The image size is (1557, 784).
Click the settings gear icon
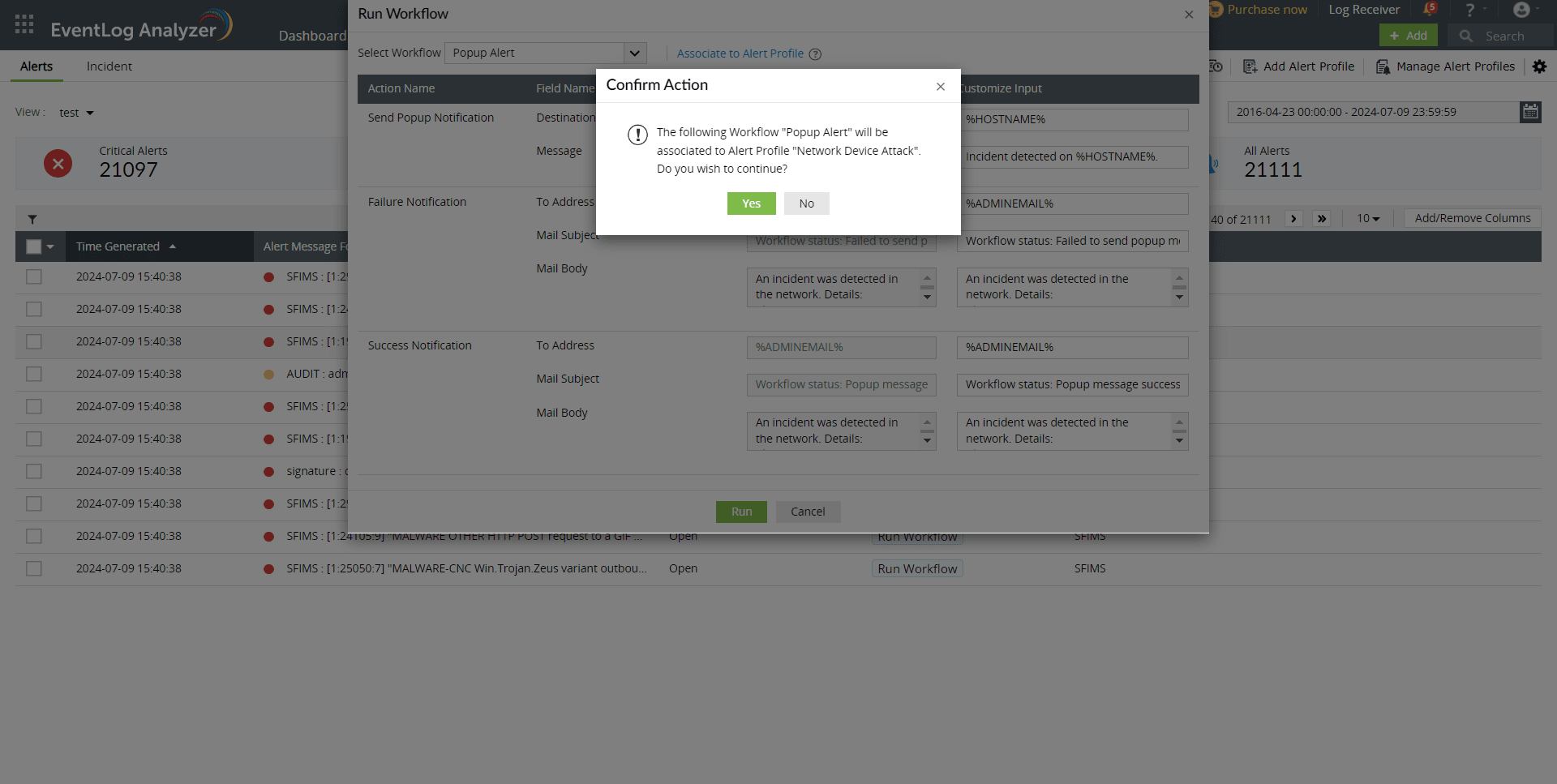pyautogui.click(x=1540, y=66)
